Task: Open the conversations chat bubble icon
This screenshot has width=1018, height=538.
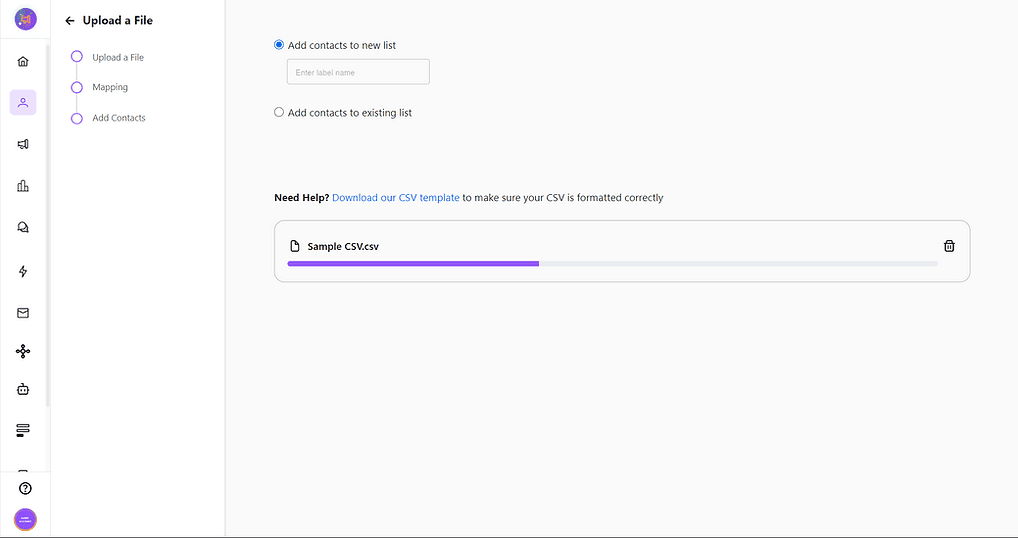Action: click(23, 227)
